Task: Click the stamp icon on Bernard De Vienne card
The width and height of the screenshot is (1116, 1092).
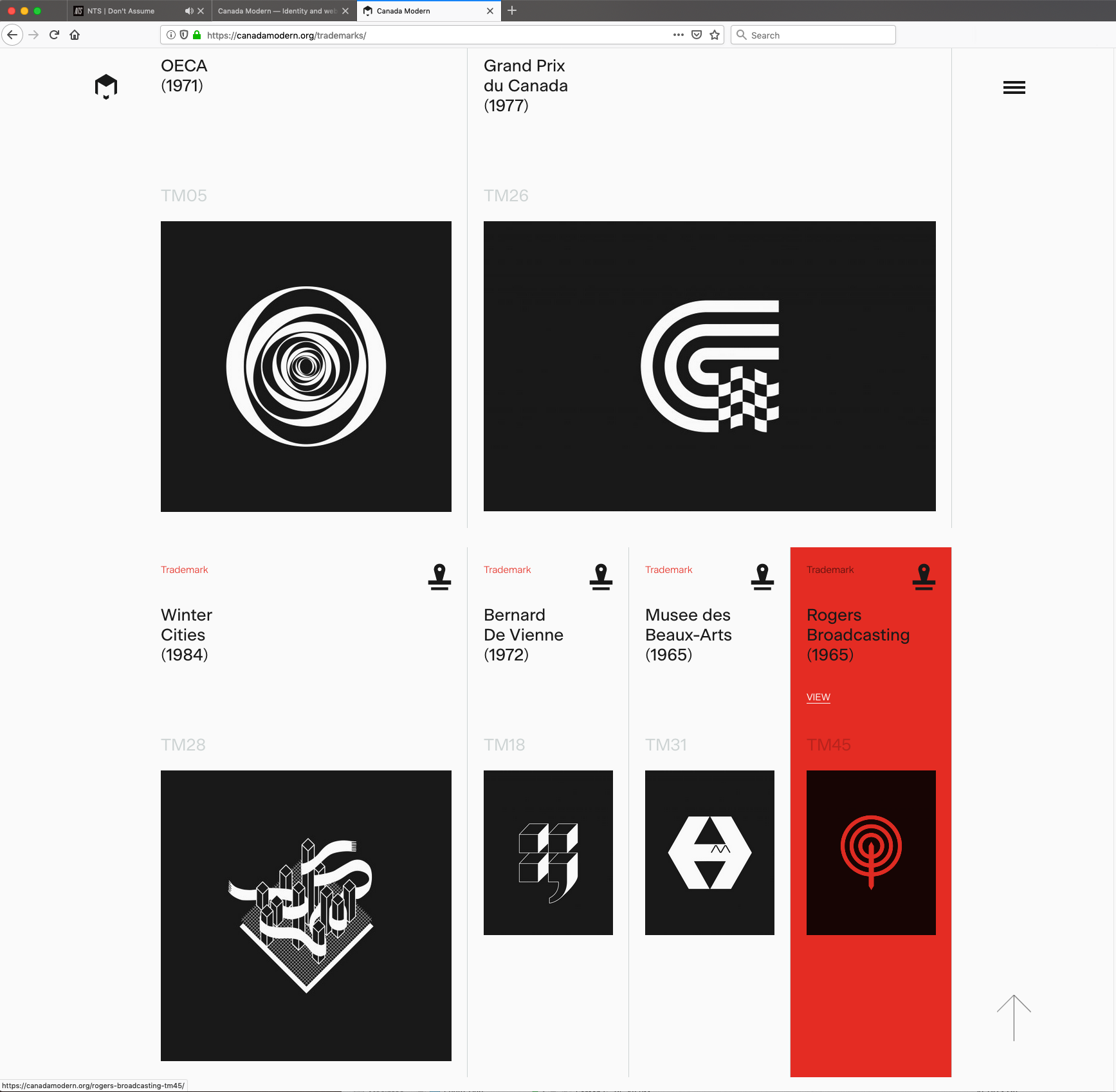Action: 601,576
